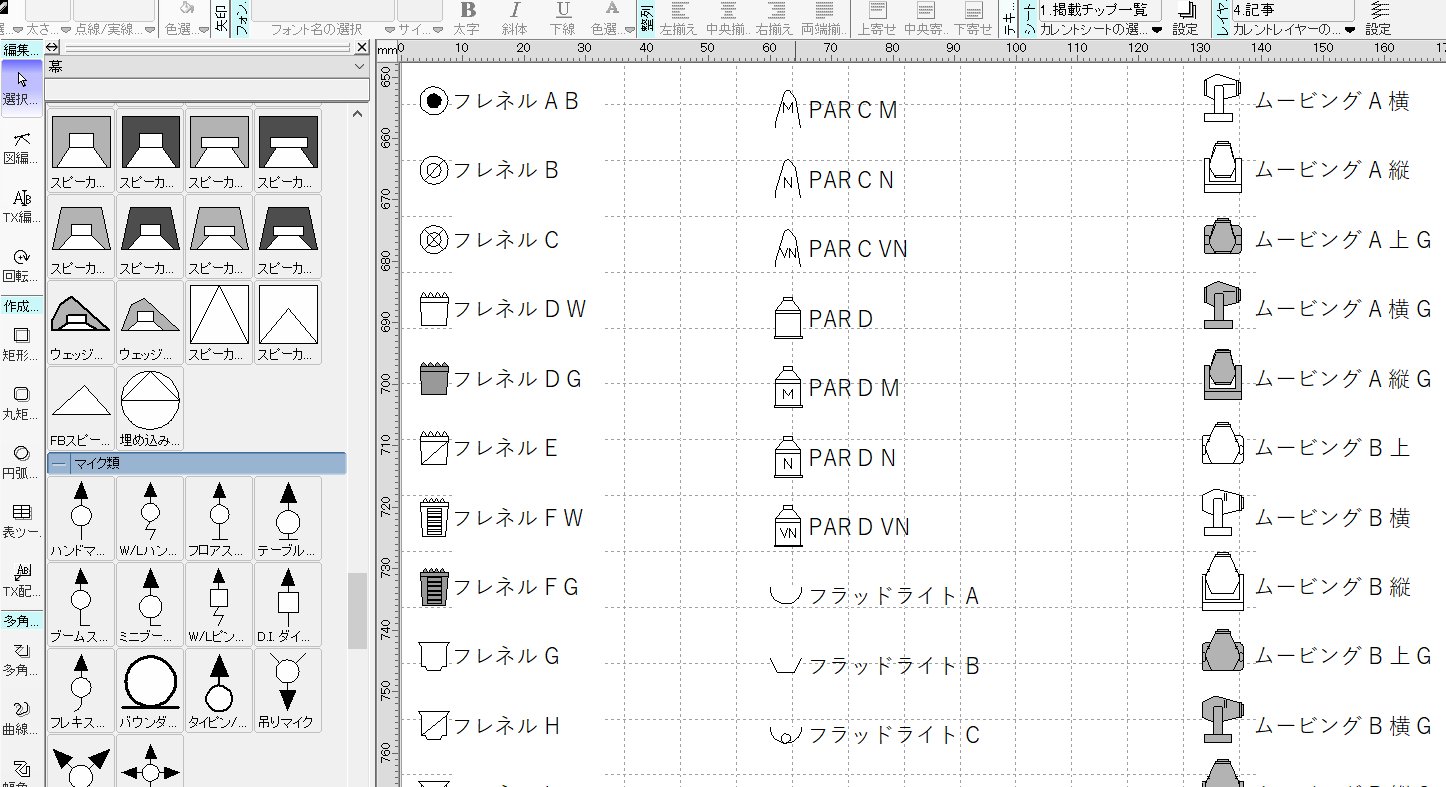
Task: Select the 矩形 rectangle tool
Action: pyautogui.click(x=22, y=343)
